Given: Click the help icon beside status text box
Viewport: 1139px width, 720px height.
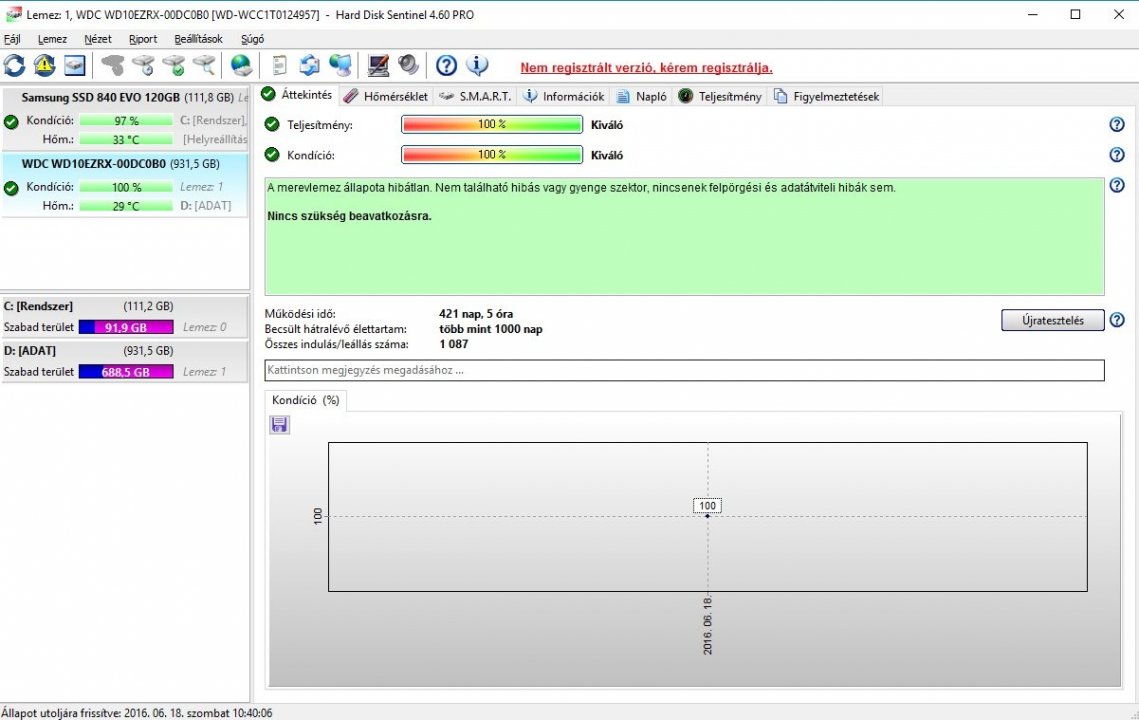Looking at the screenshot, I should pos(1117,185).
